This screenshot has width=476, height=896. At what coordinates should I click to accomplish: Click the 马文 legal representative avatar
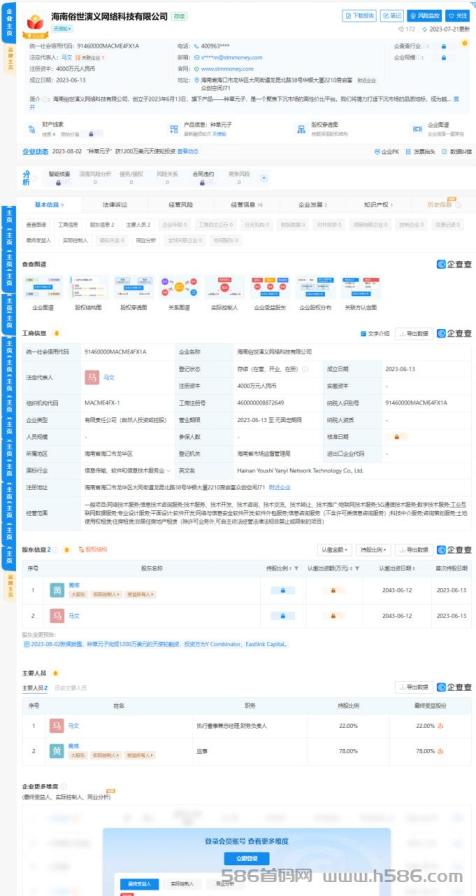[92, 377]
